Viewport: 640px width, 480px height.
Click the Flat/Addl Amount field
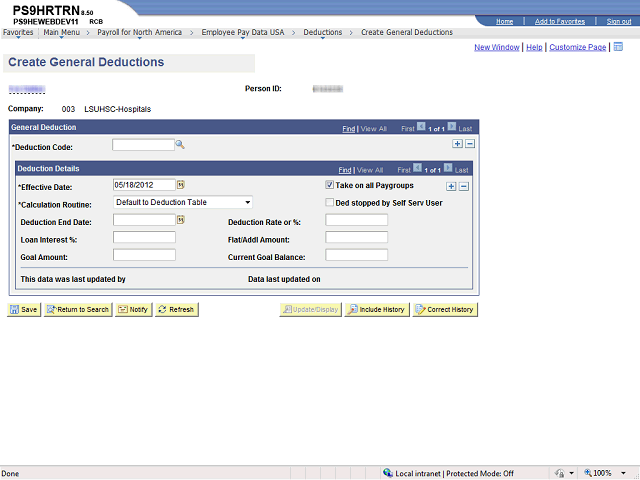click(356, 237)
